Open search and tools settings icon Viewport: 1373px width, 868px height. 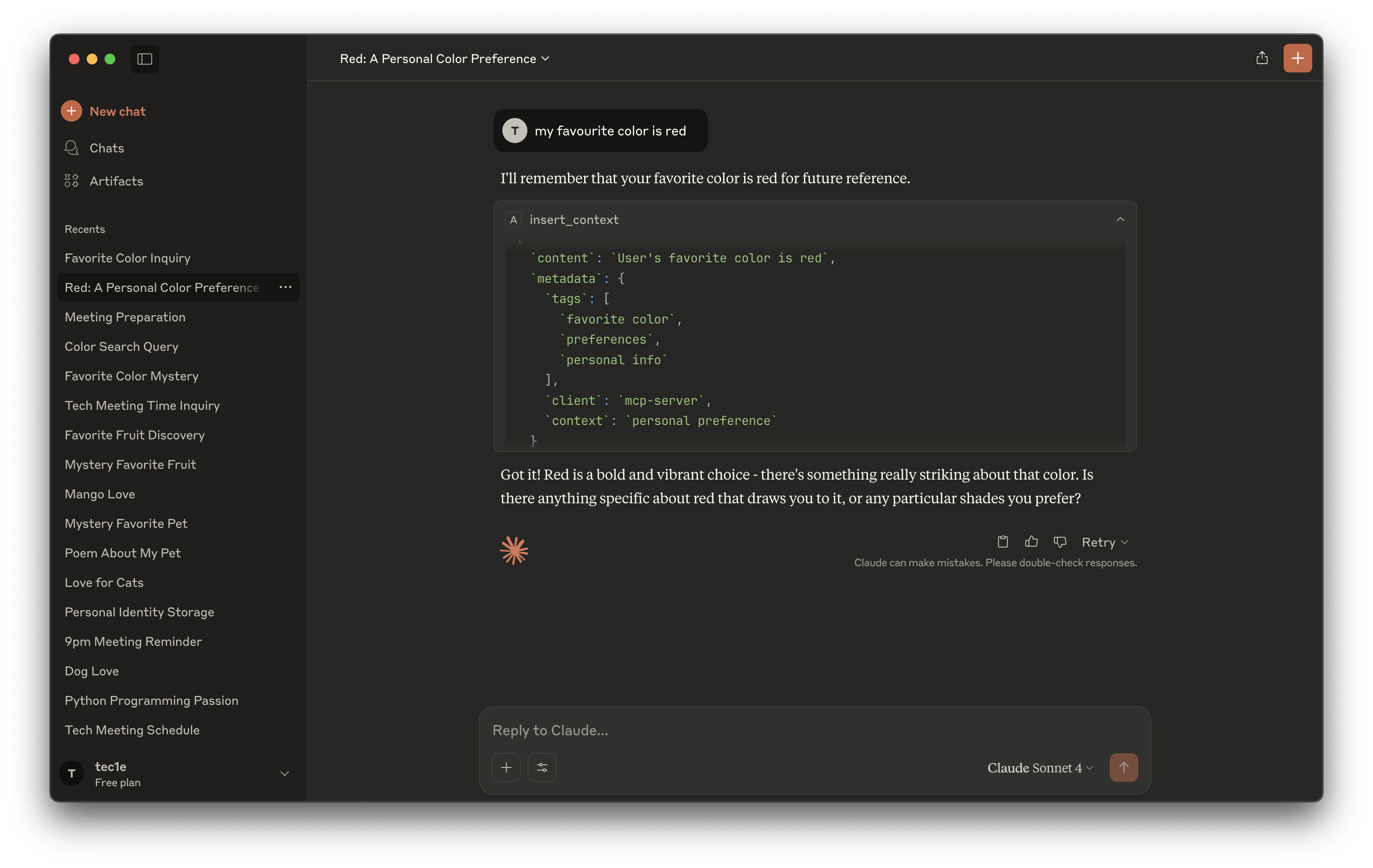coord(542,767)
